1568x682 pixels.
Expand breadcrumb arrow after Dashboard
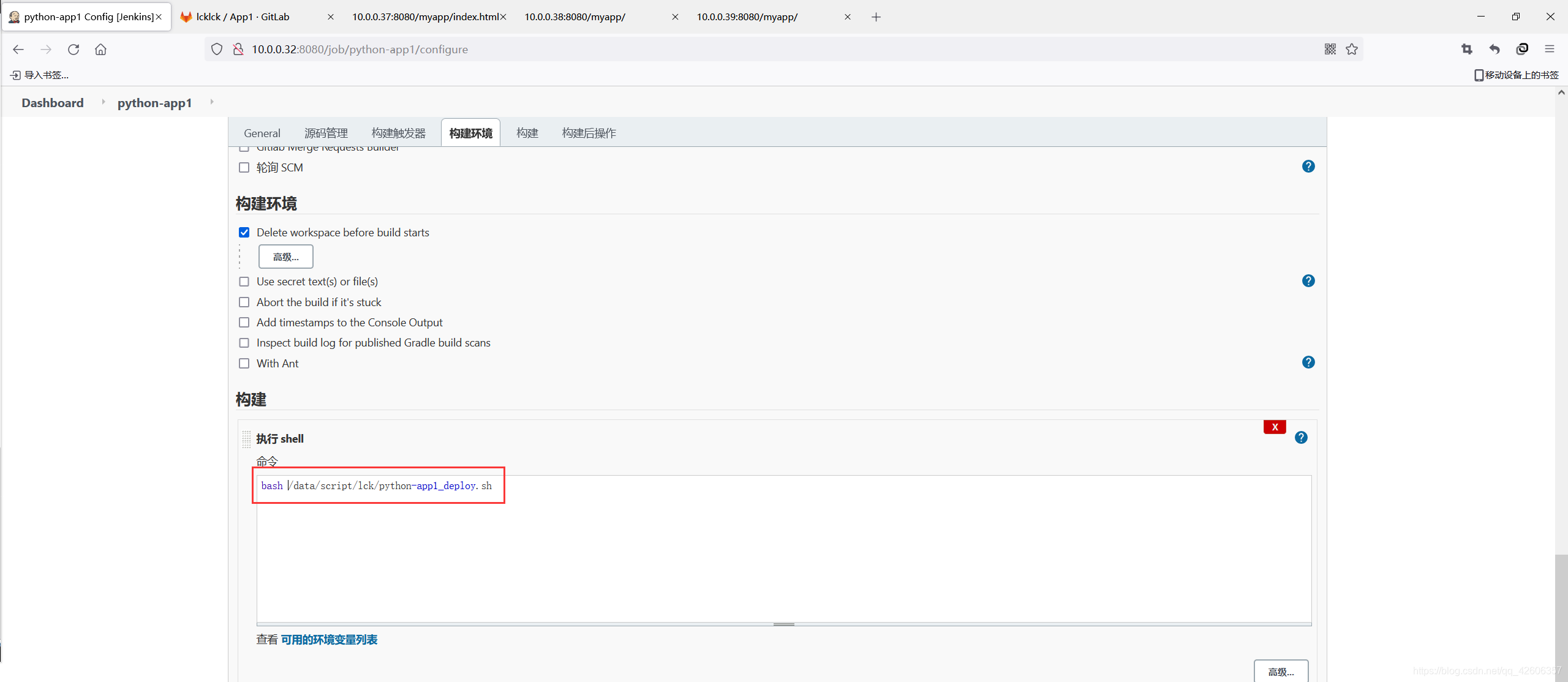pos(103,102)
